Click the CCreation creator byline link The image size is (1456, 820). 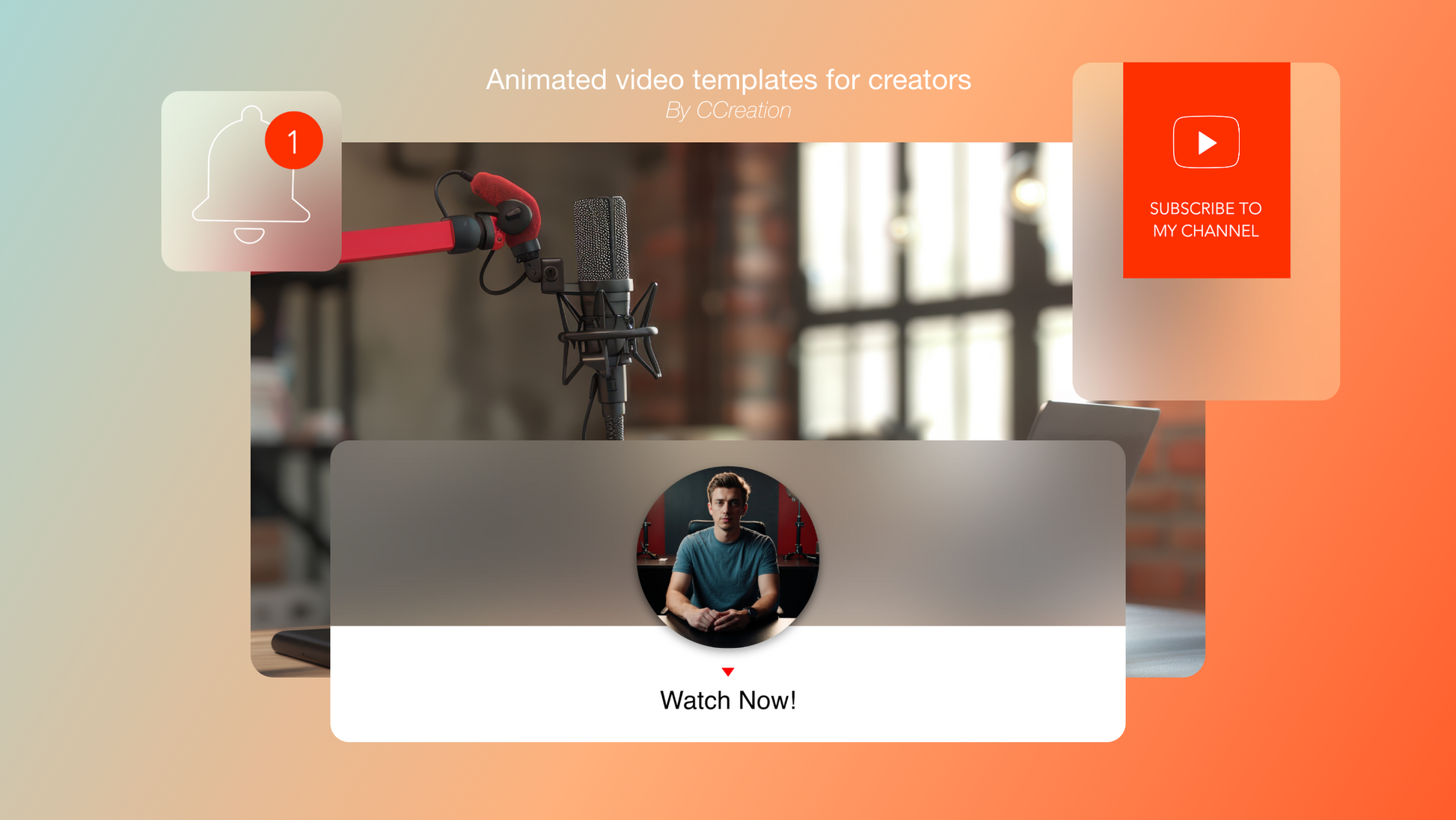[727, 110]
